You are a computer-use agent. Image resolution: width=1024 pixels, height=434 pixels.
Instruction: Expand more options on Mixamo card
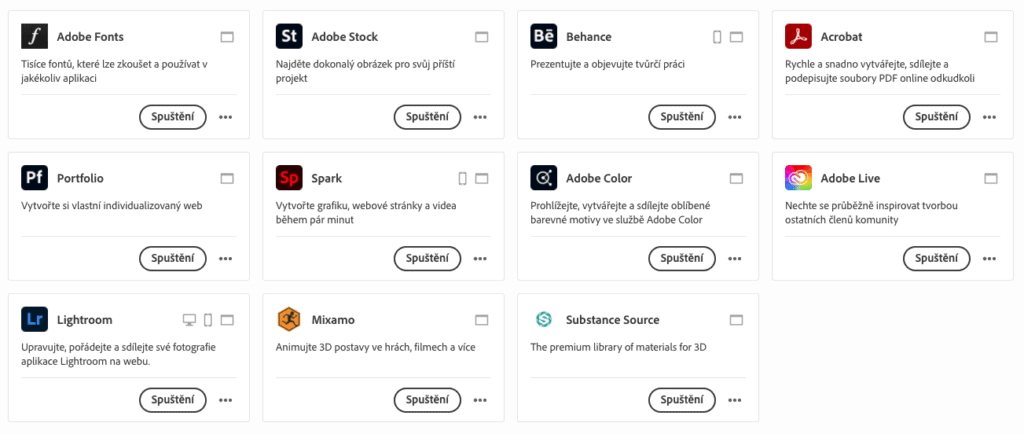tap(481, 400)
